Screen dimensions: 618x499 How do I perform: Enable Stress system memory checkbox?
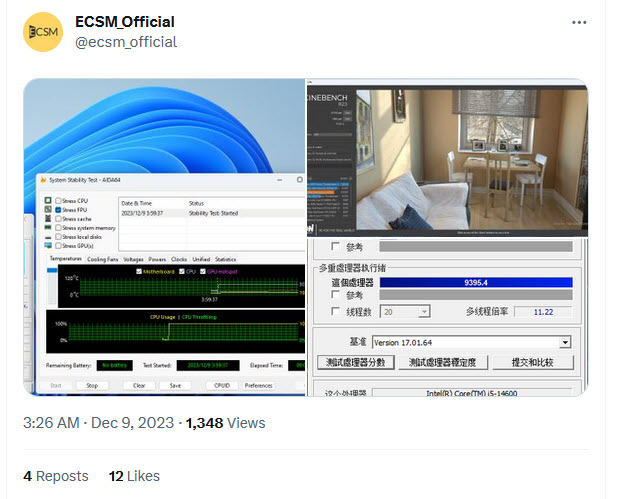58,228
